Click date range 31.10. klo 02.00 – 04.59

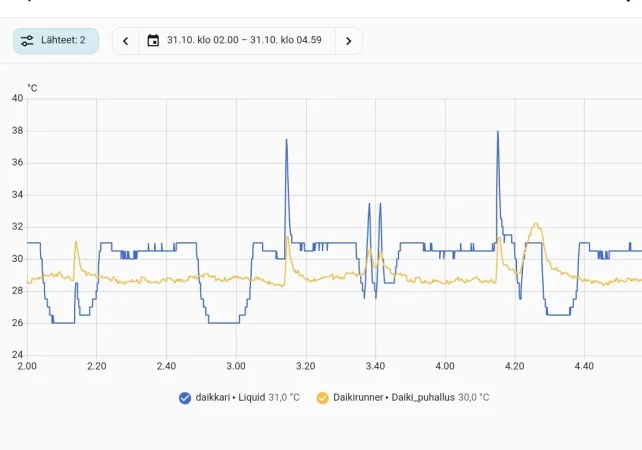[244, 40]
